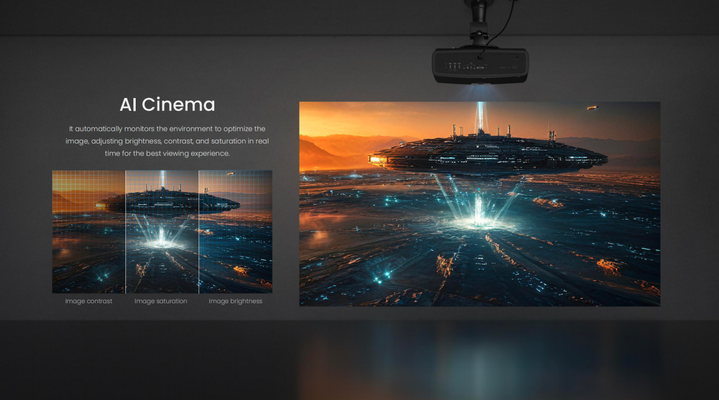Click the light beam below the projector lens
Image resolution: width=719 pixels, height=400 pixels.
point(480,92)
